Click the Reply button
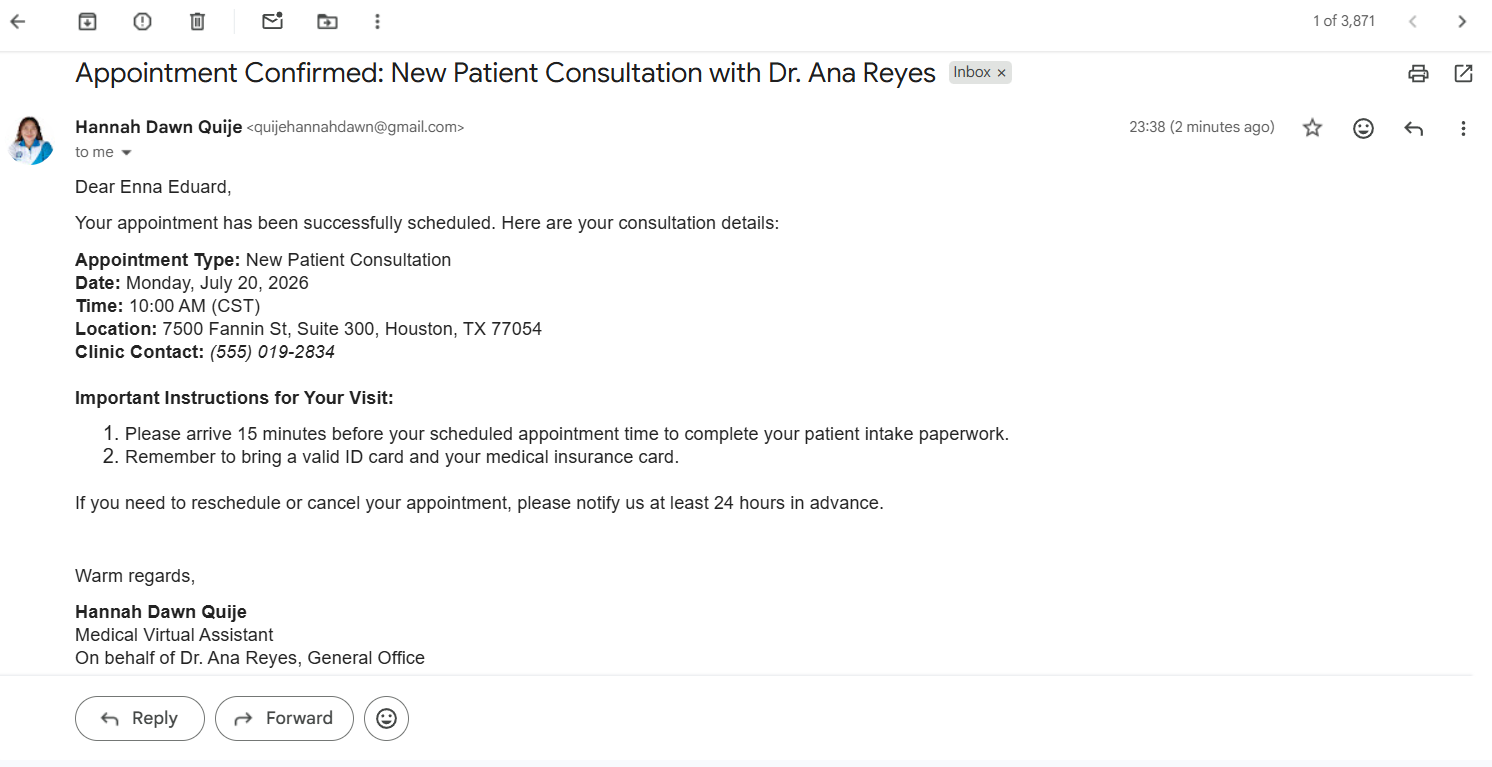The height and width of the screenshot is (767, 1492). click(140, 718)
